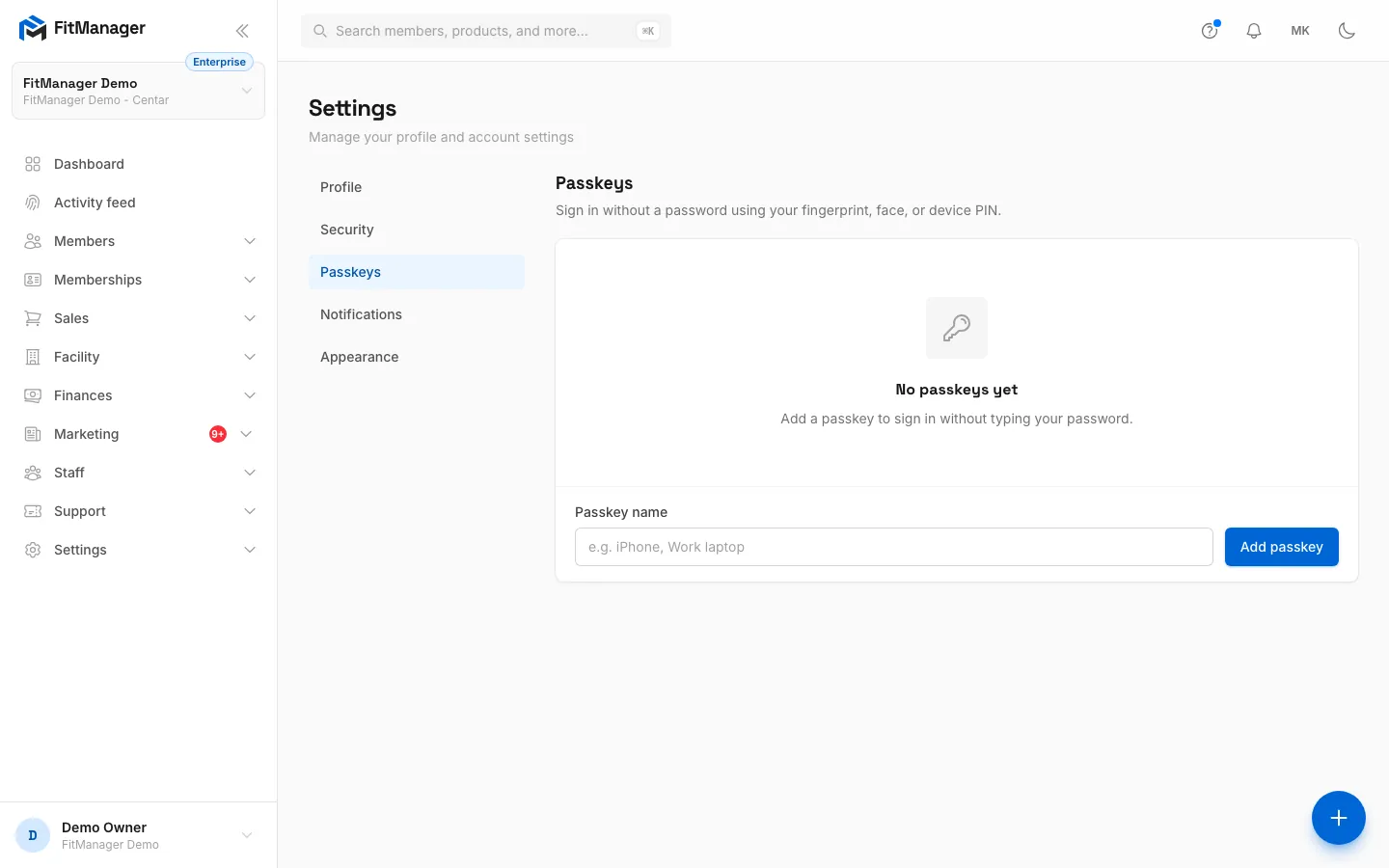Click the Settings gear icon in sidebar
Image resolution: width=1389 pixels, height=868 pixels.
pyautogui.click(x=33, y=550)
